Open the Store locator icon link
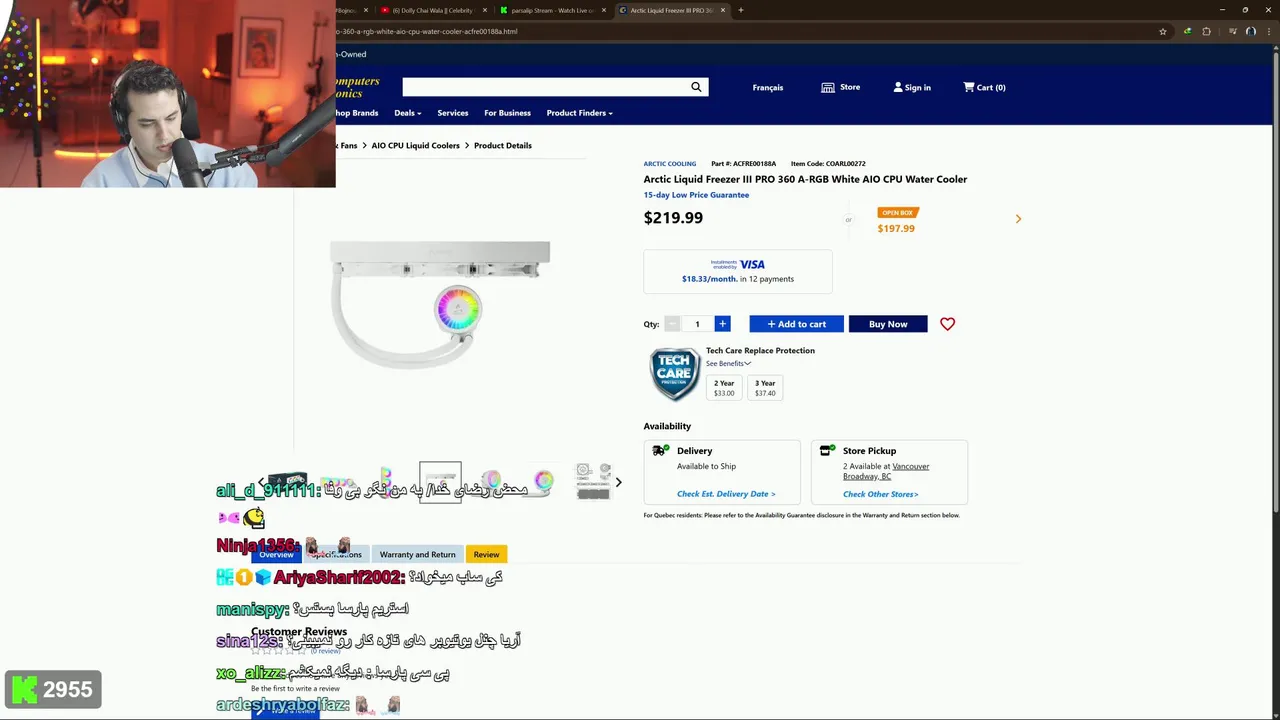Image resolution: width=1280 pixels, height=720 pixels. tap(840, 87)
